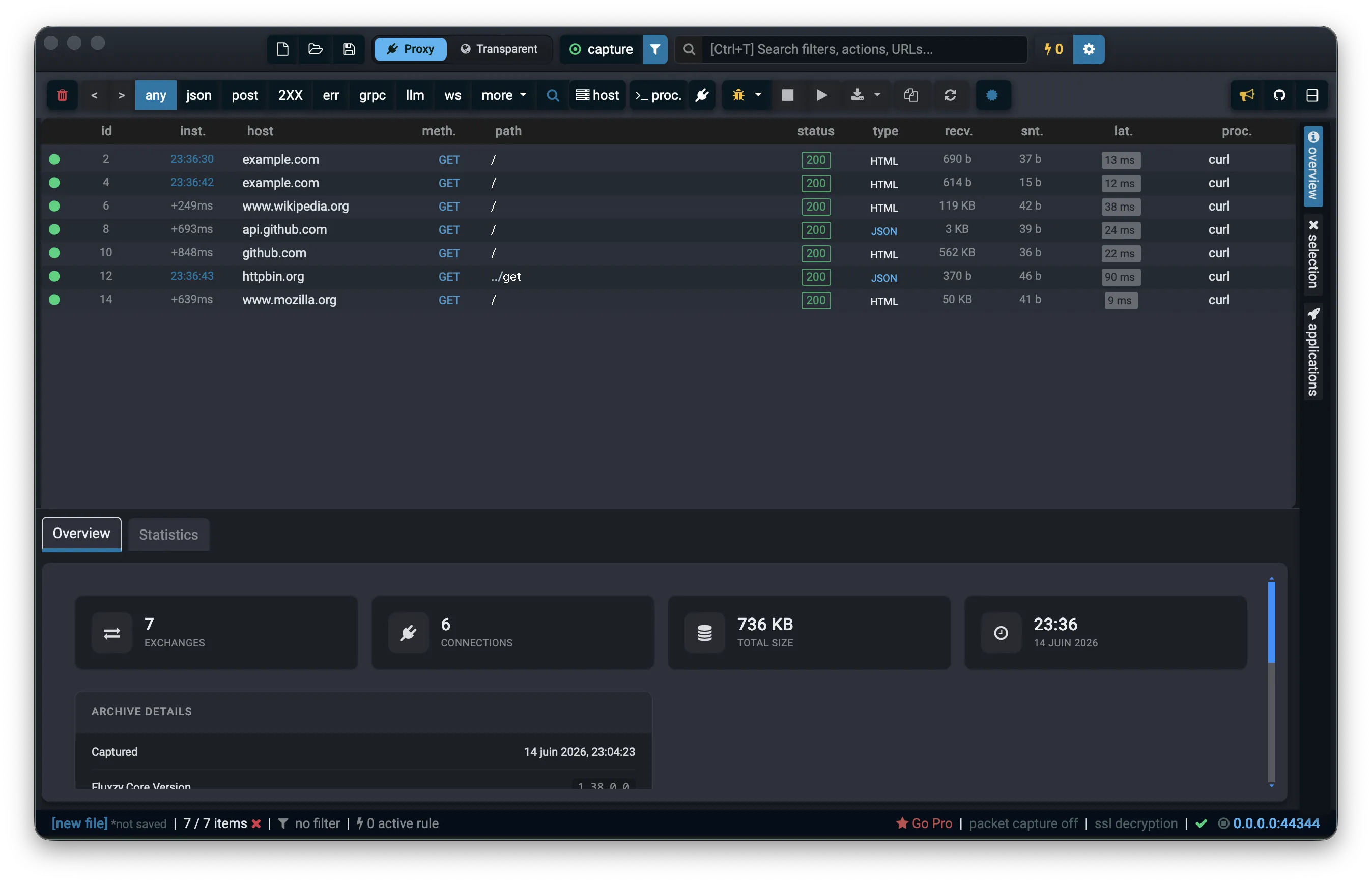
Task: Click the Go Pro link
Action: pyautogui.click(x=924, y=824)
